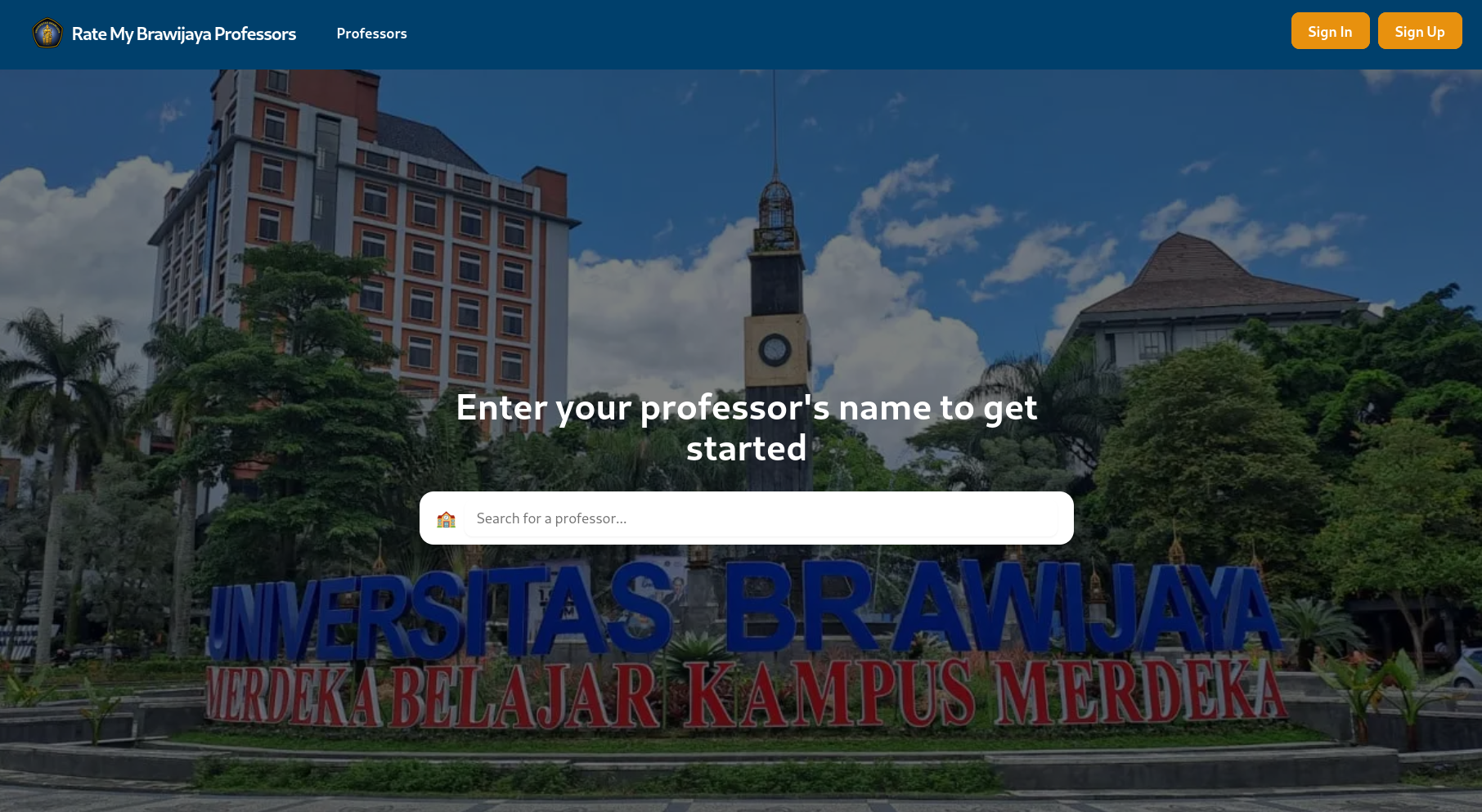The width and height of the screenshot is (1482, 812).
Task: Go to the Professors nav item
Action: tap(371, 34)
